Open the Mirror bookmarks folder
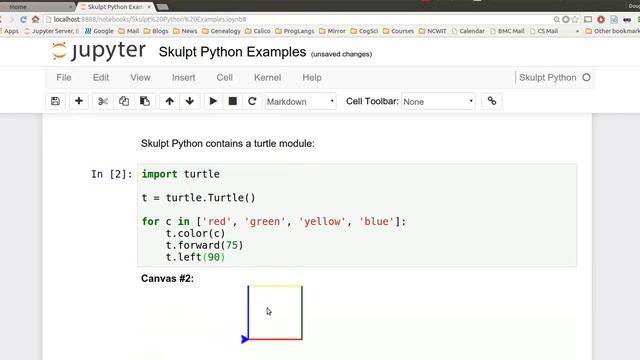Viewport: 640px width, 360px height. click(x=332, y=31)
